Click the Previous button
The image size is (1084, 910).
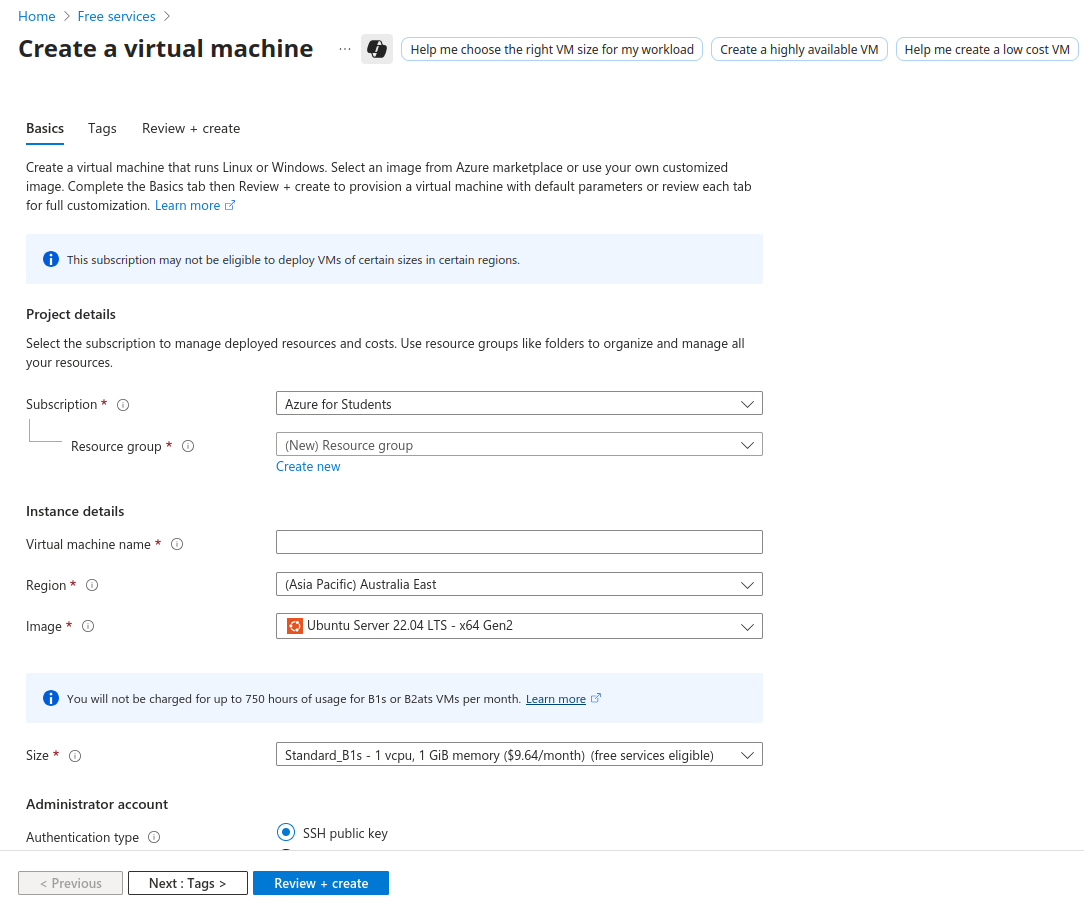coord(71,883)
